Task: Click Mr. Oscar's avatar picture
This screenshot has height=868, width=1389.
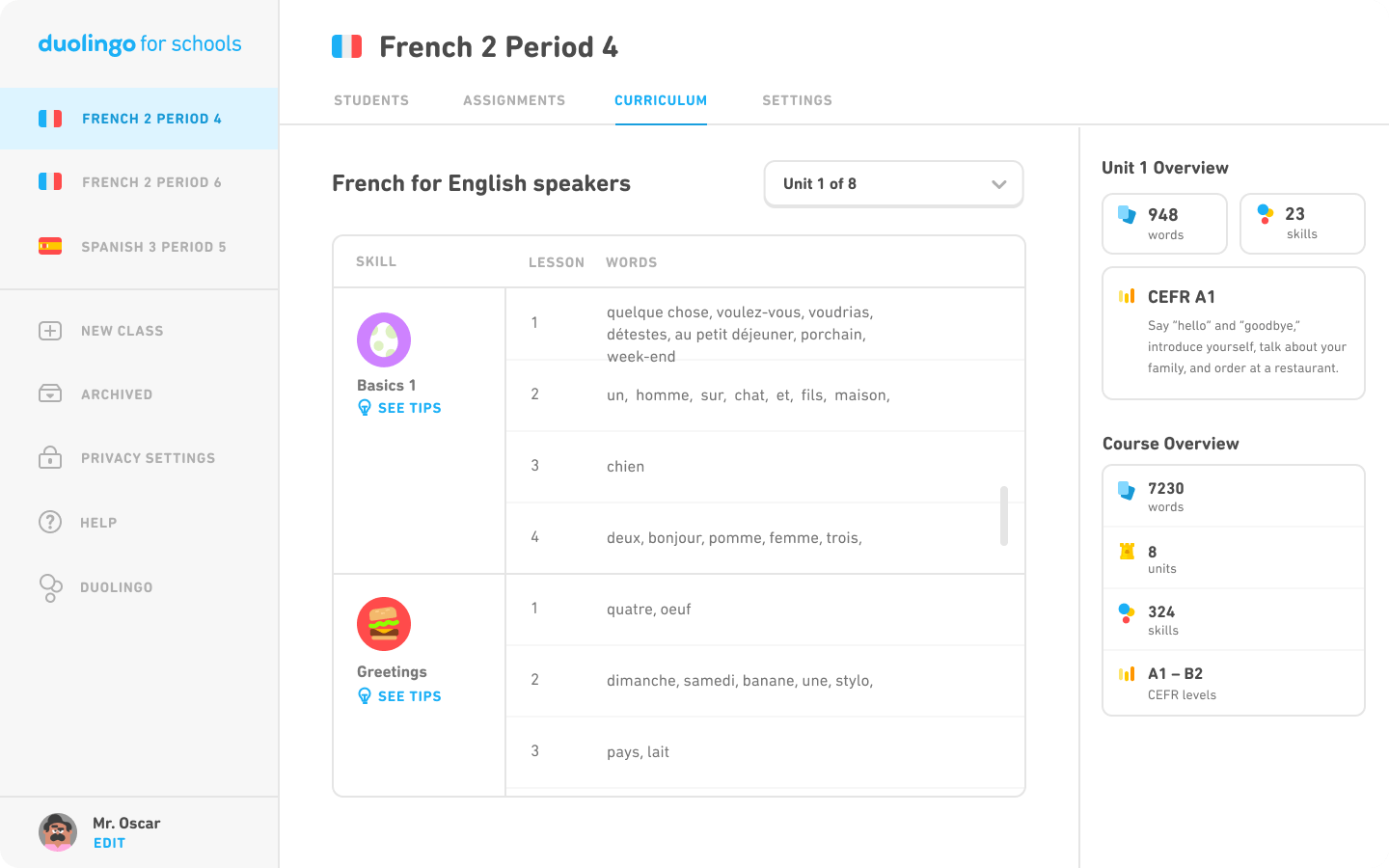Action: [x=58, y=831]
